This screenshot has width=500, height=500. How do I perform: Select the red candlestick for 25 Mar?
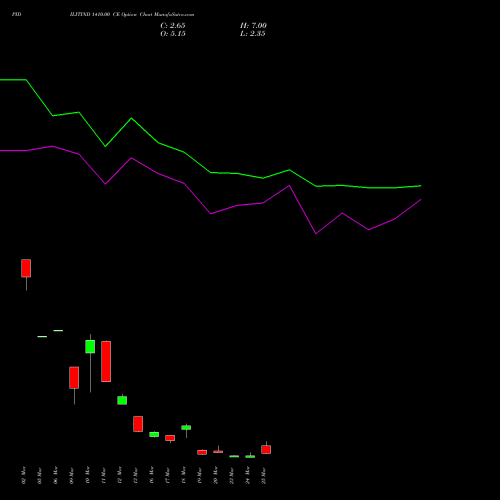pyautogui.click(x=266, y=449)
